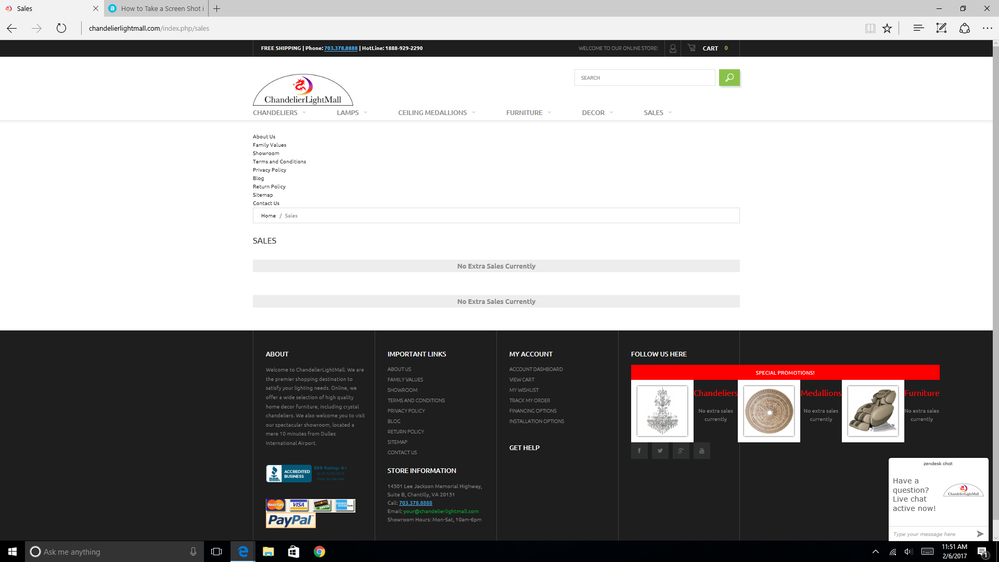Viewport: 999px width, 562px height.
Task: Click Track My Order in My Account
Action: click(529, 400)
